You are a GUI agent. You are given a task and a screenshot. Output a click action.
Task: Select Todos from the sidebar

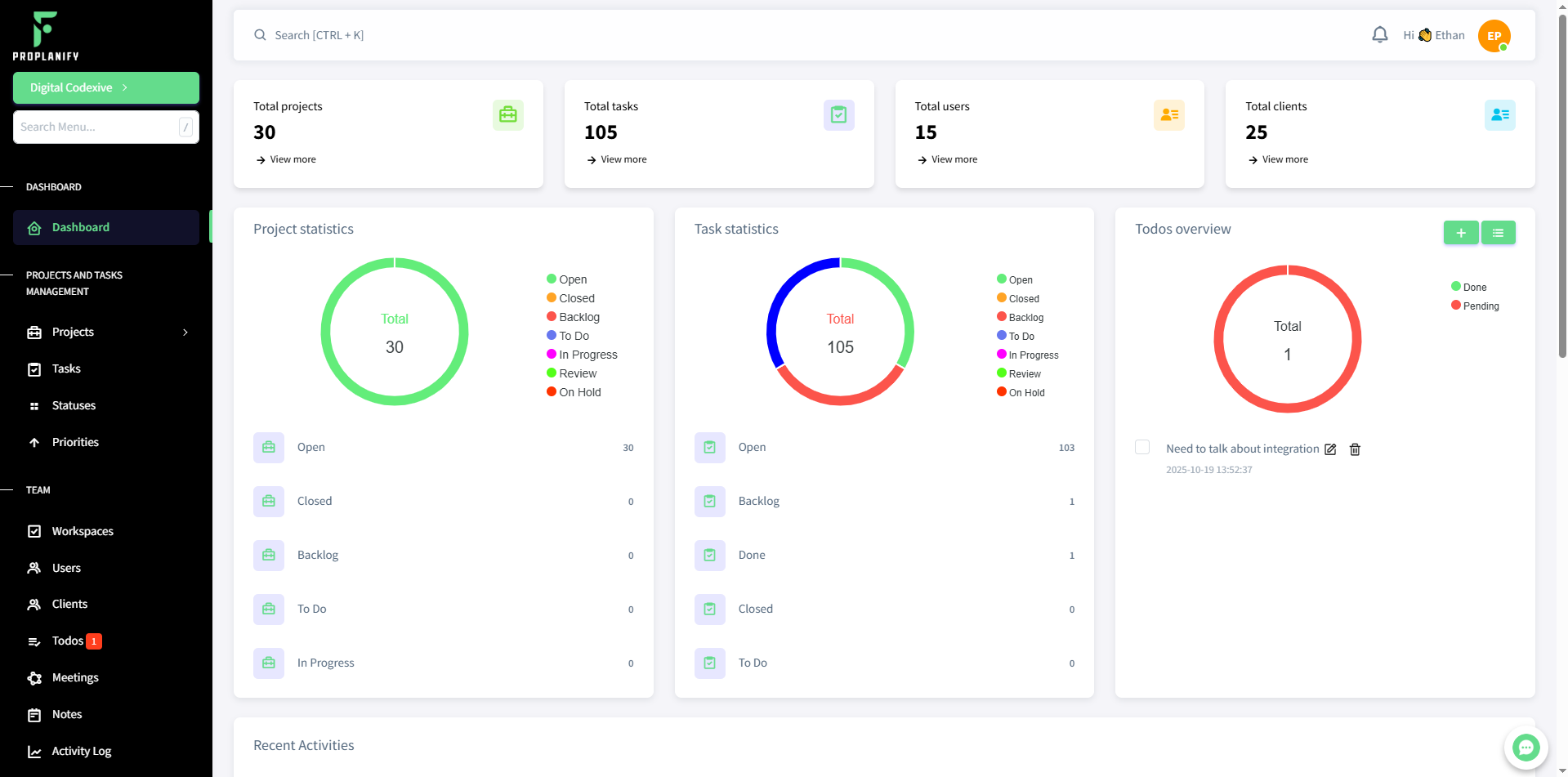pos(68,641)
